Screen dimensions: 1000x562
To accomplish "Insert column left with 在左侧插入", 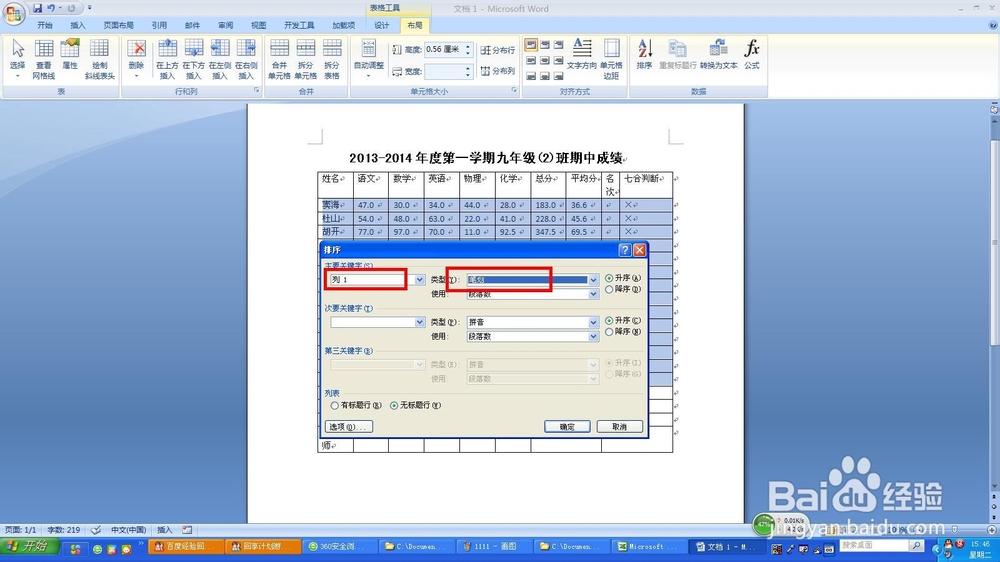I will (x=219, y=59).
